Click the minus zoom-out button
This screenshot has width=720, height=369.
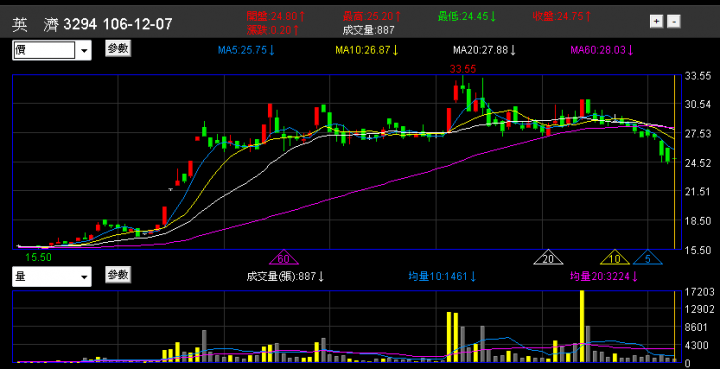[x=674, y=21]
